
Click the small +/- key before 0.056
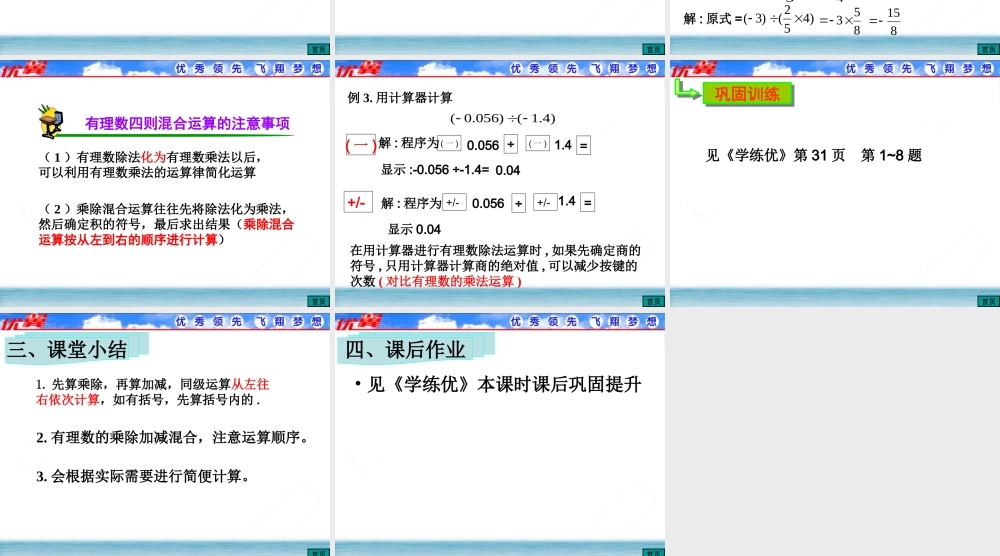click(454, 202)
